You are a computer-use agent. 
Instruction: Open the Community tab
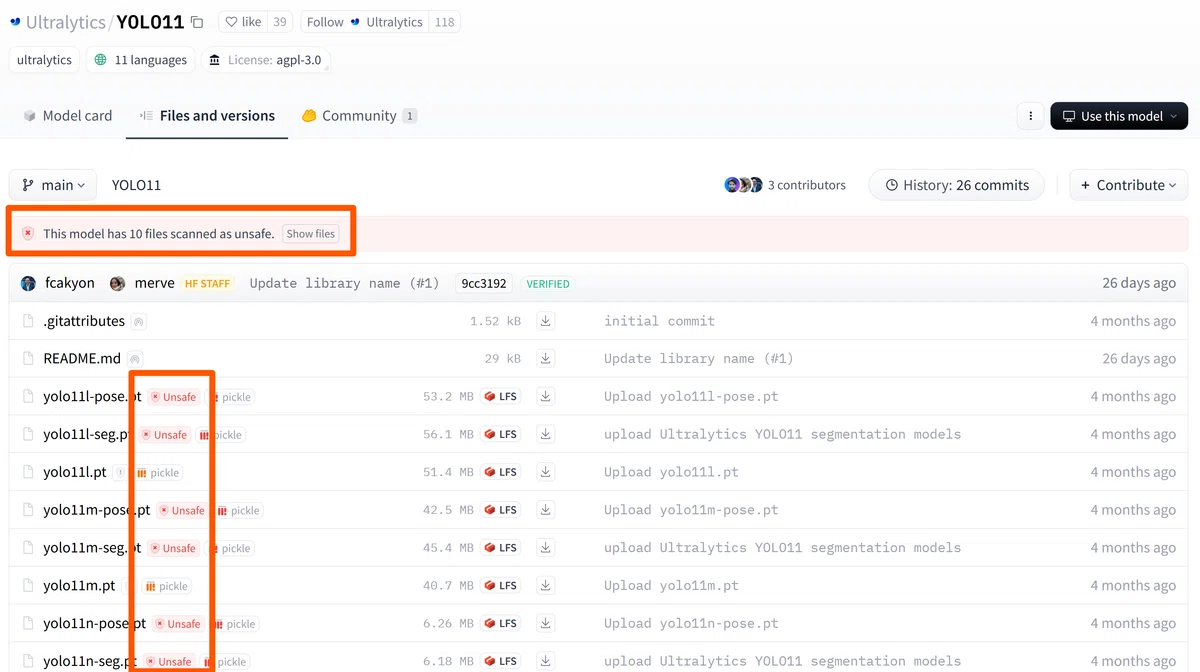point(359,116)
